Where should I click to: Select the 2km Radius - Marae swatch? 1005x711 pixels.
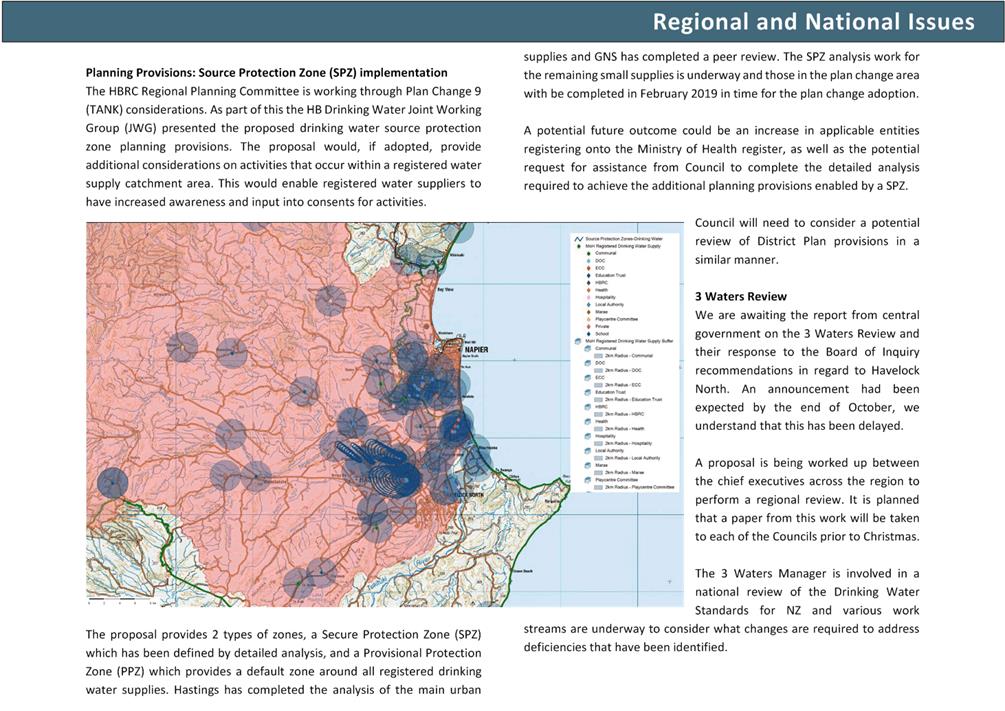click(x=599, y=473)
